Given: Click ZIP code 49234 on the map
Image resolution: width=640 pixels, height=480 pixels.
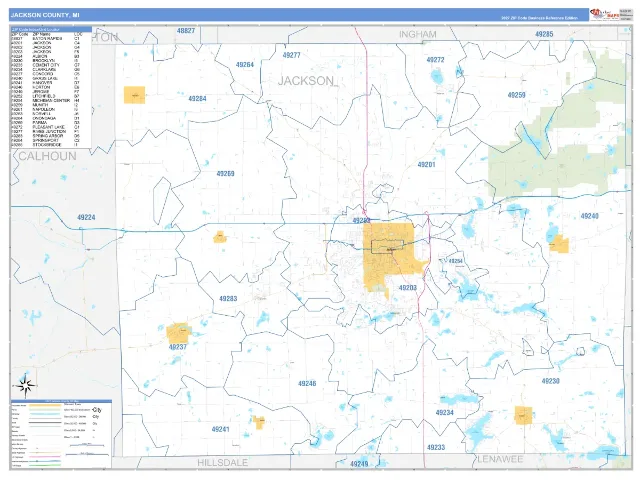Looking at the screenshot, I should click(x=444, y=412).
